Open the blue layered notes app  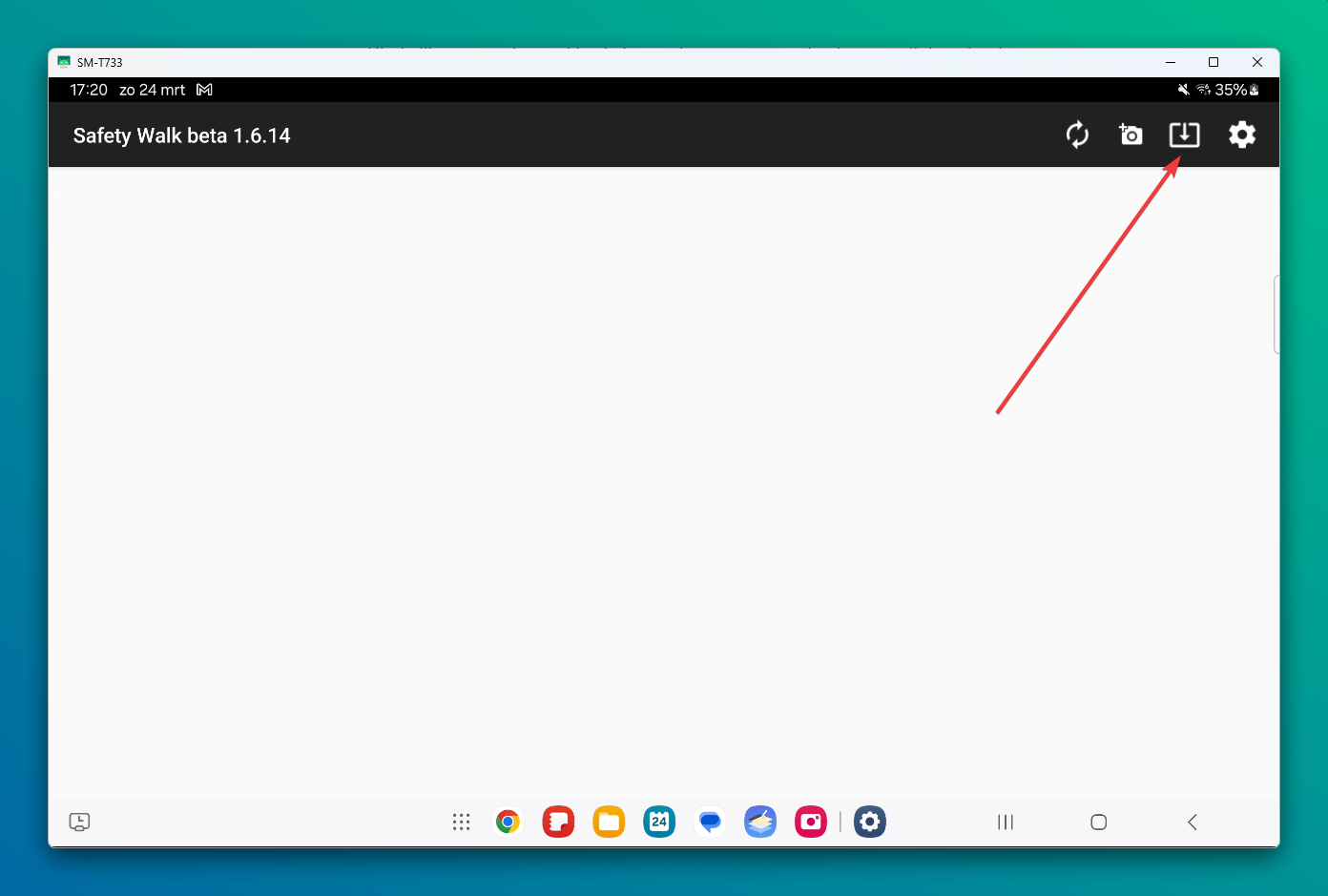pyautogui.click(x=760, y=822)
